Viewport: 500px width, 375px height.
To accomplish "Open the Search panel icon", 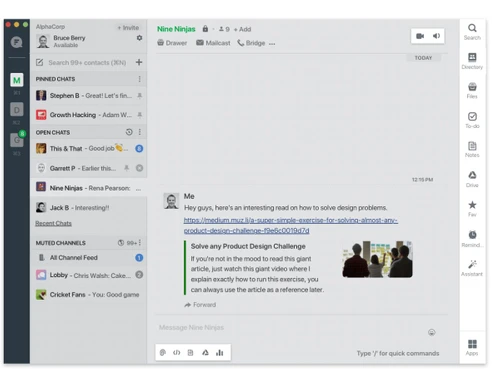I will click(472, 28).
